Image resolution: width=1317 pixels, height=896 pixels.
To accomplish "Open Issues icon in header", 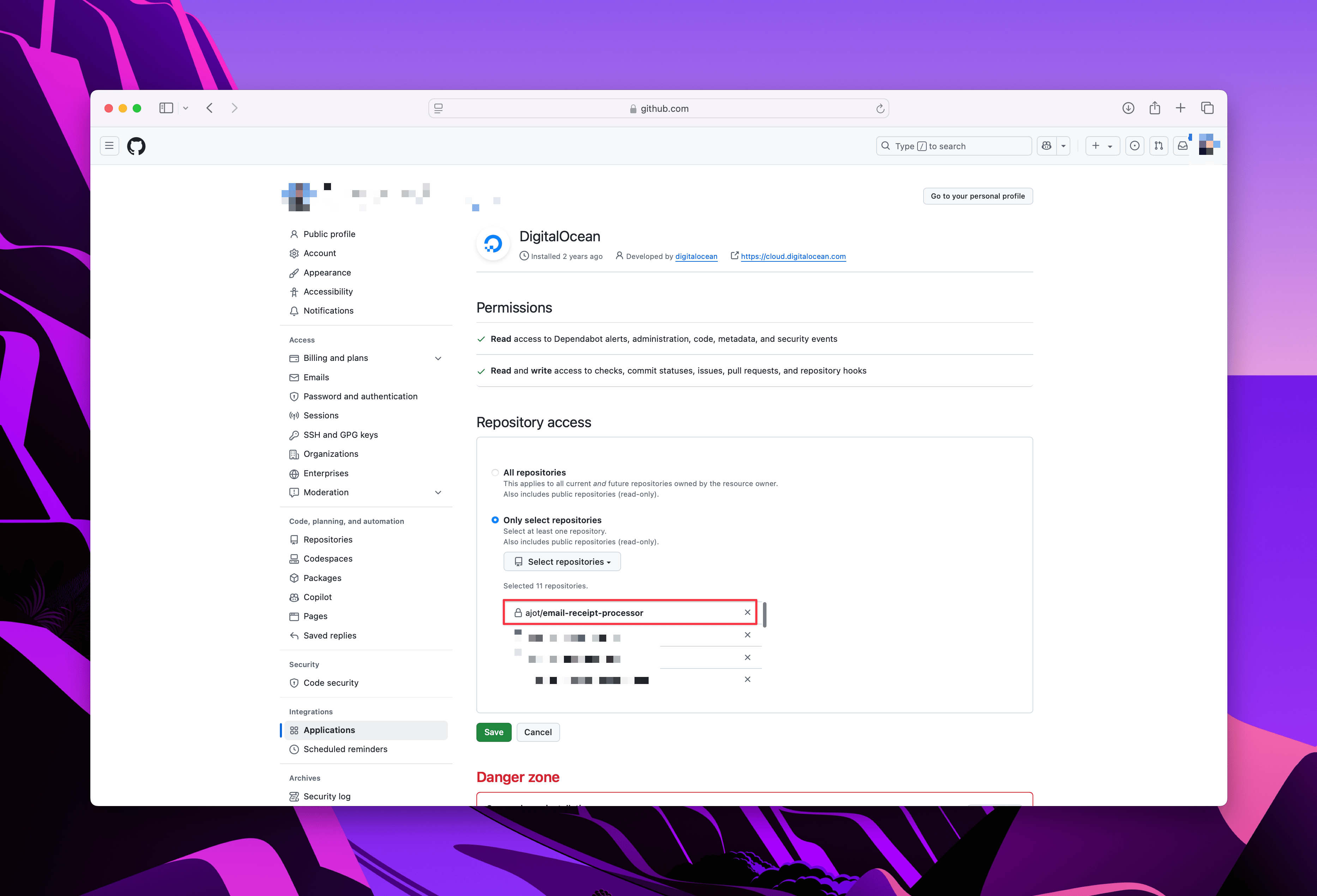I will click(x=1135, y=146).
